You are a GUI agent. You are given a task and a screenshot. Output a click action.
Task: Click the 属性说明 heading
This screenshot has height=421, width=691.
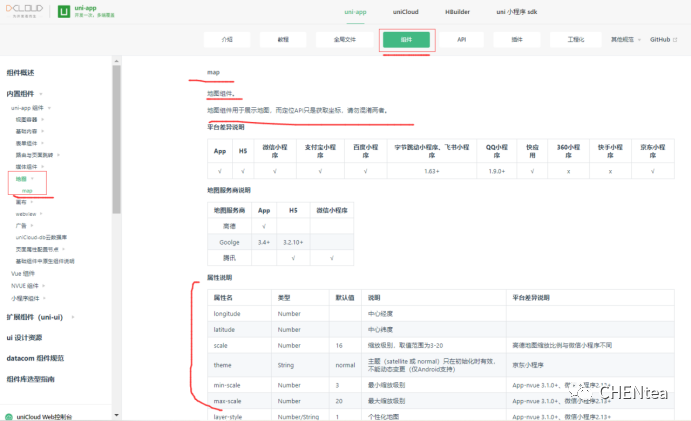tap(219, 278)
